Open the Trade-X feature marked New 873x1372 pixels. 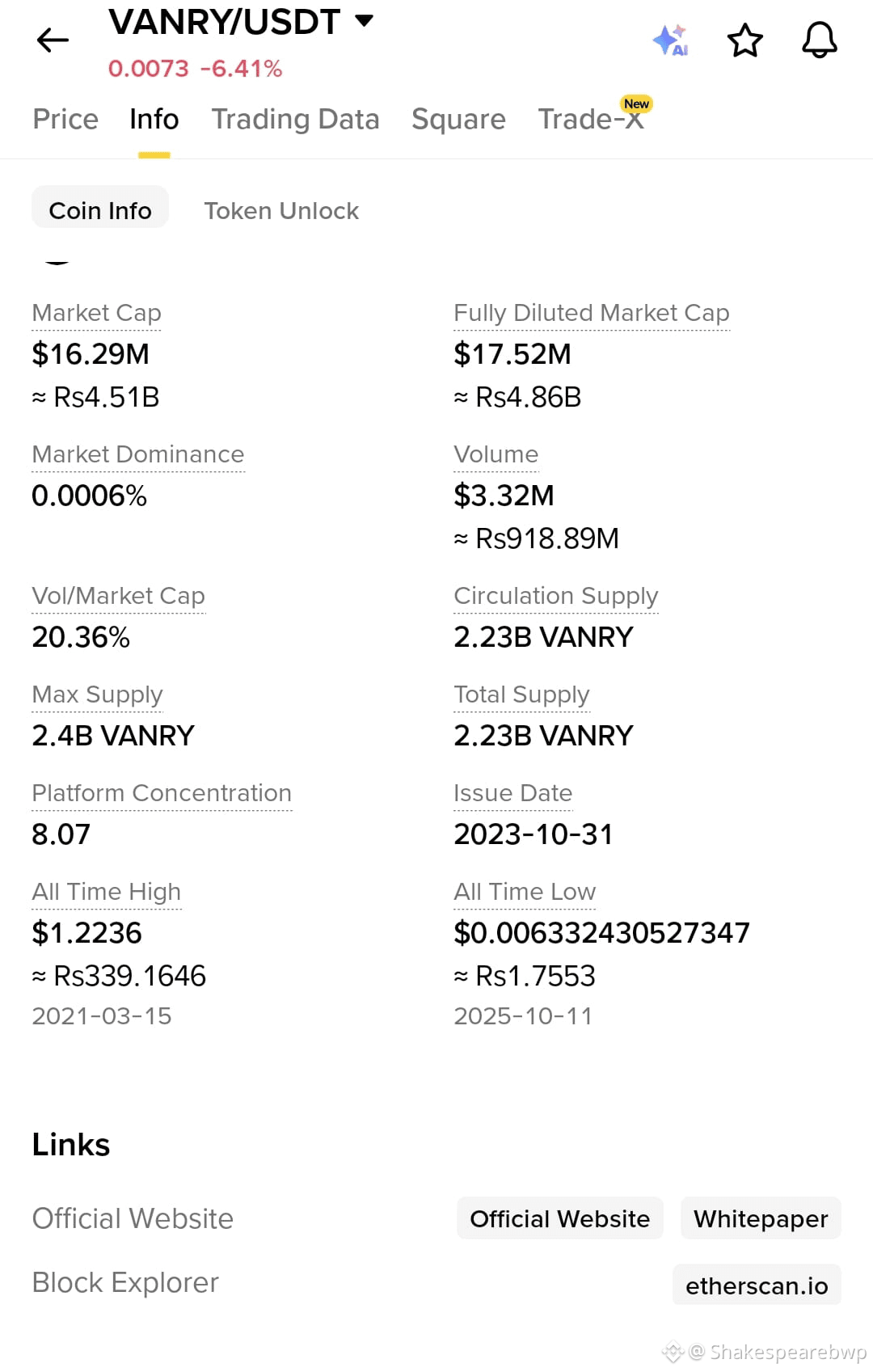coord(589,119)
